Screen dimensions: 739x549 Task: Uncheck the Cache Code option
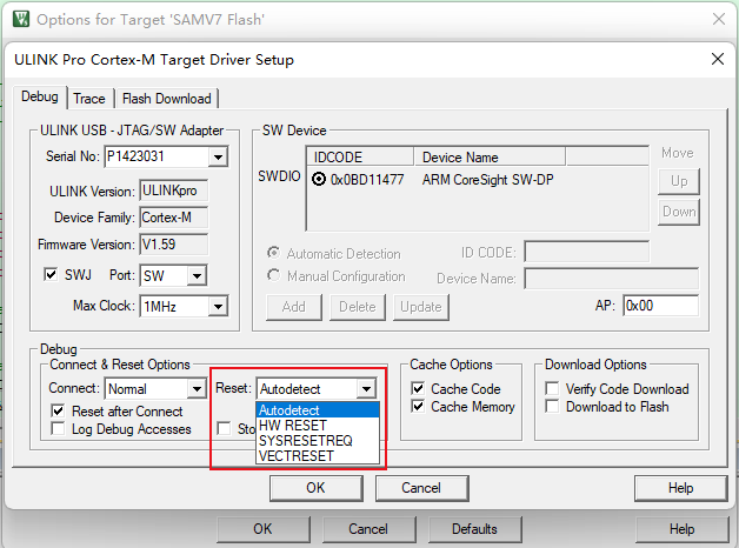click(419, 389)
